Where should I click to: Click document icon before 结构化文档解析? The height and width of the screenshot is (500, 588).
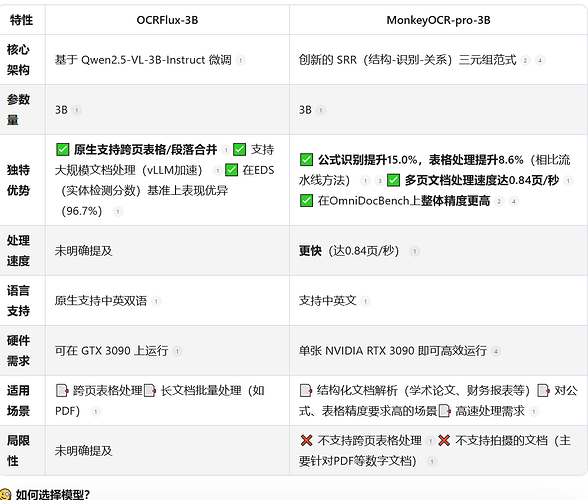(x=306, y=390)
